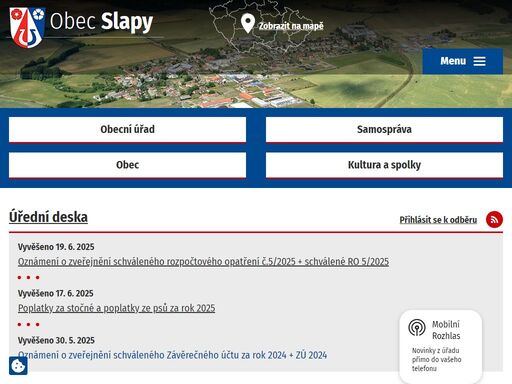Open notice about Závěrečný účet za rok 2024
Image resolution: width=512 pixels, height=384 pixels.
click(x=172, y=355)
